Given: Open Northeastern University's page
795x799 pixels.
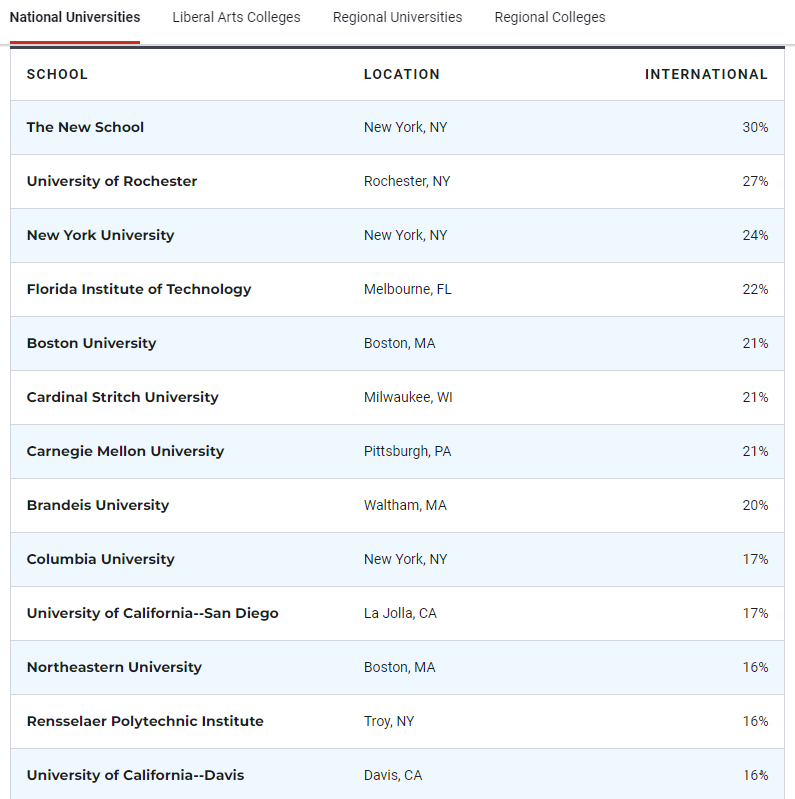Looking at the screenshot, I should (114, 667).
